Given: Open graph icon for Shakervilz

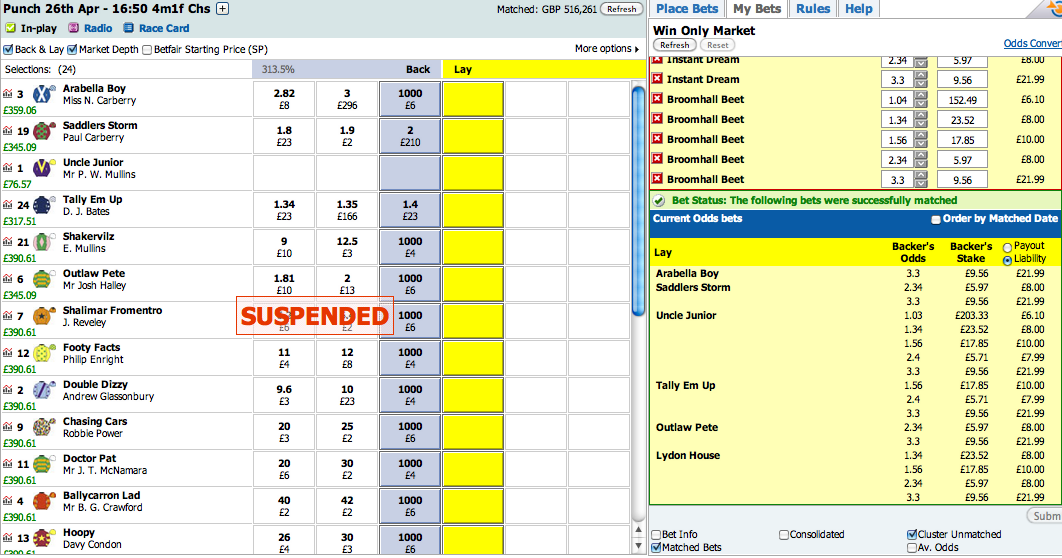Looking at the screenshot, I should [x=7, y=242].
